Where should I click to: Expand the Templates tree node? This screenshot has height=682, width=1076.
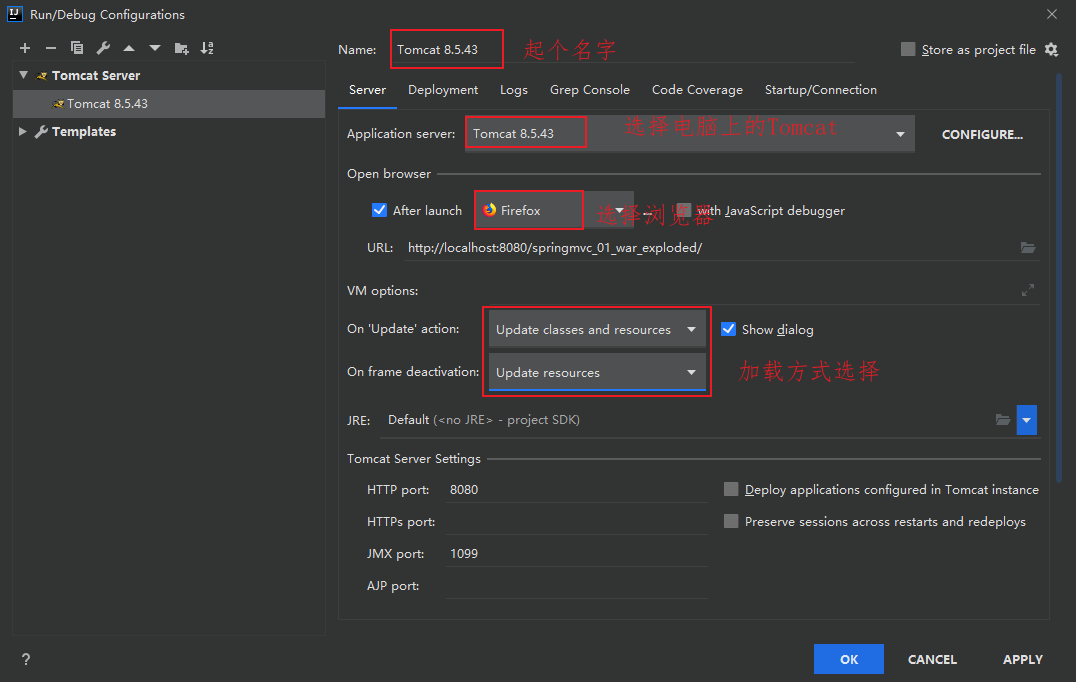[23, 131]
